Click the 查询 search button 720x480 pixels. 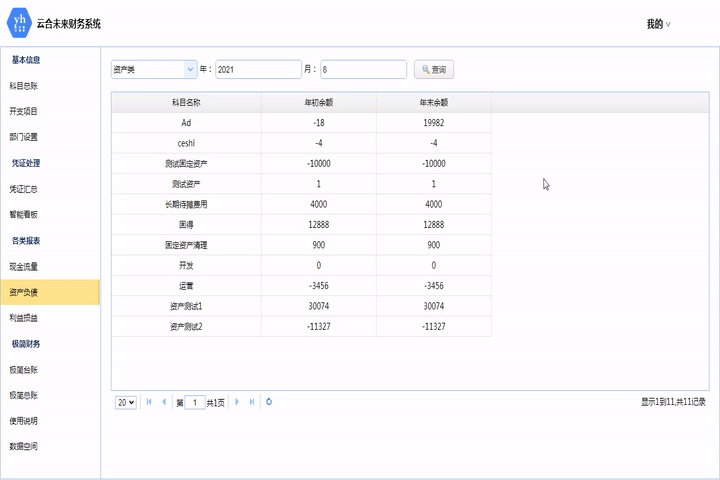point(433,69)
